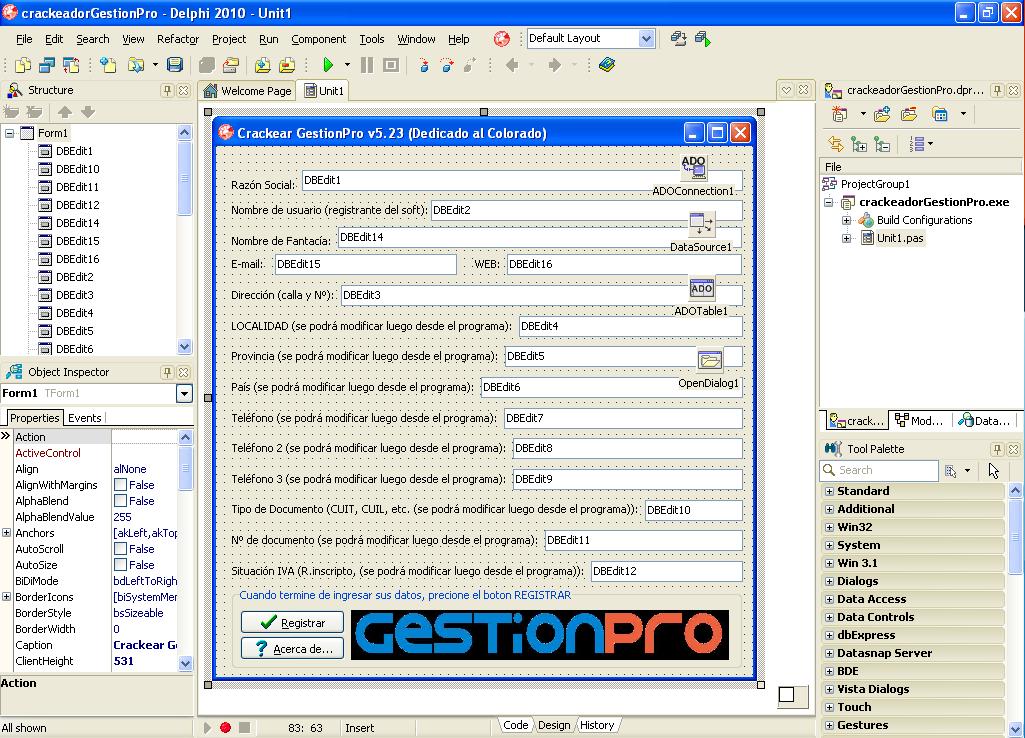Click the Tool Palette search field
This screenshot has width=1025, height=738.
tap(879, 470)
